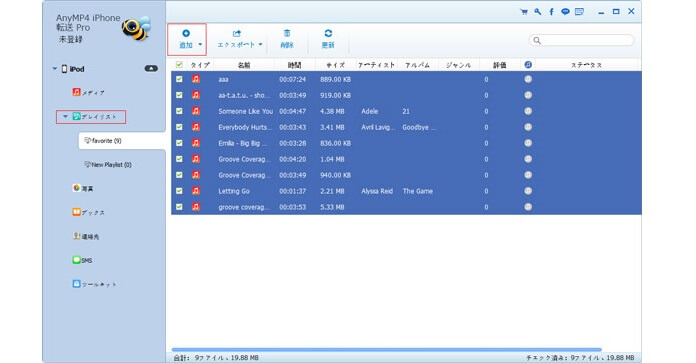This screenshot has width=696, height=363.
Task: Click the horizontal scrollbar at bottom
Action: pos(387,350)
